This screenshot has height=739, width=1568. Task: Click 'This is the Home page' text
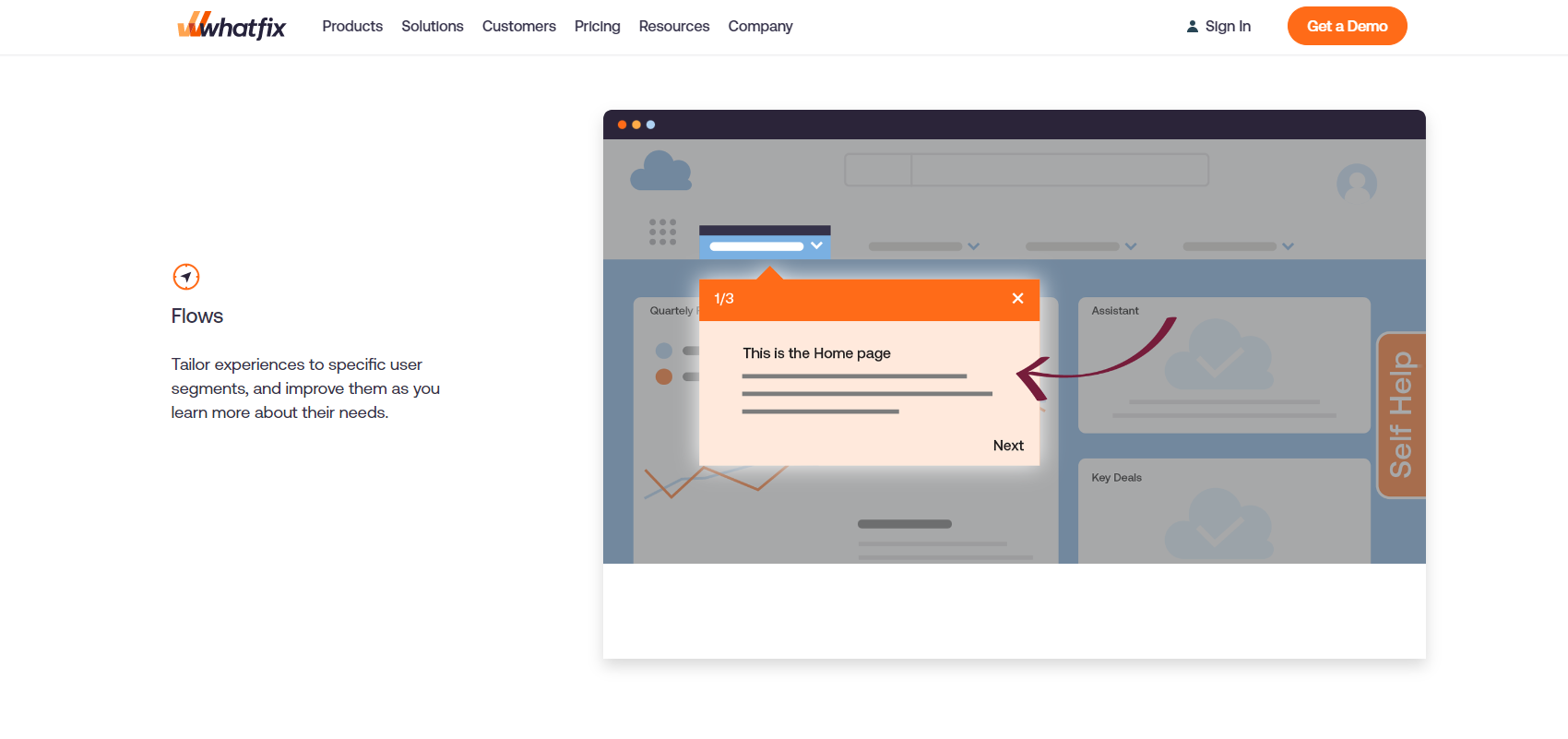point(817,353)
